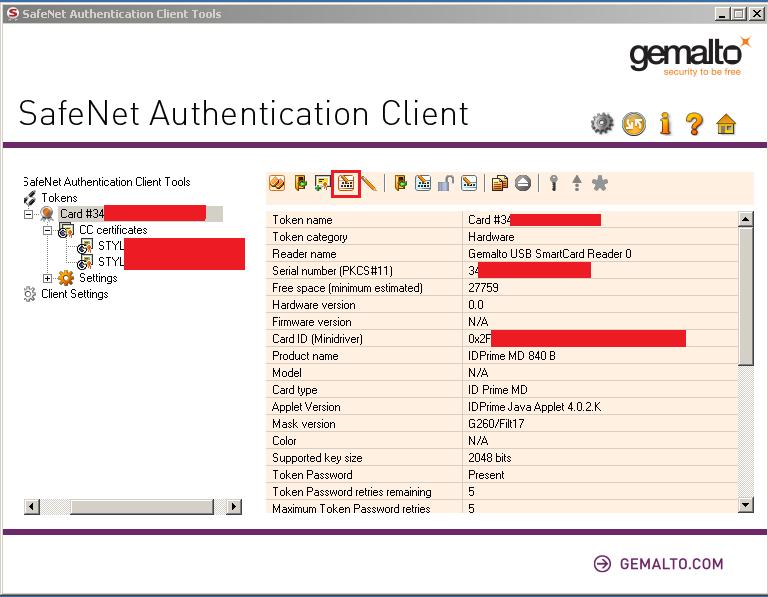The image size is (768, 597).
Task: Click the 'Card ID (Minidriver)' label
Action: 317,339
